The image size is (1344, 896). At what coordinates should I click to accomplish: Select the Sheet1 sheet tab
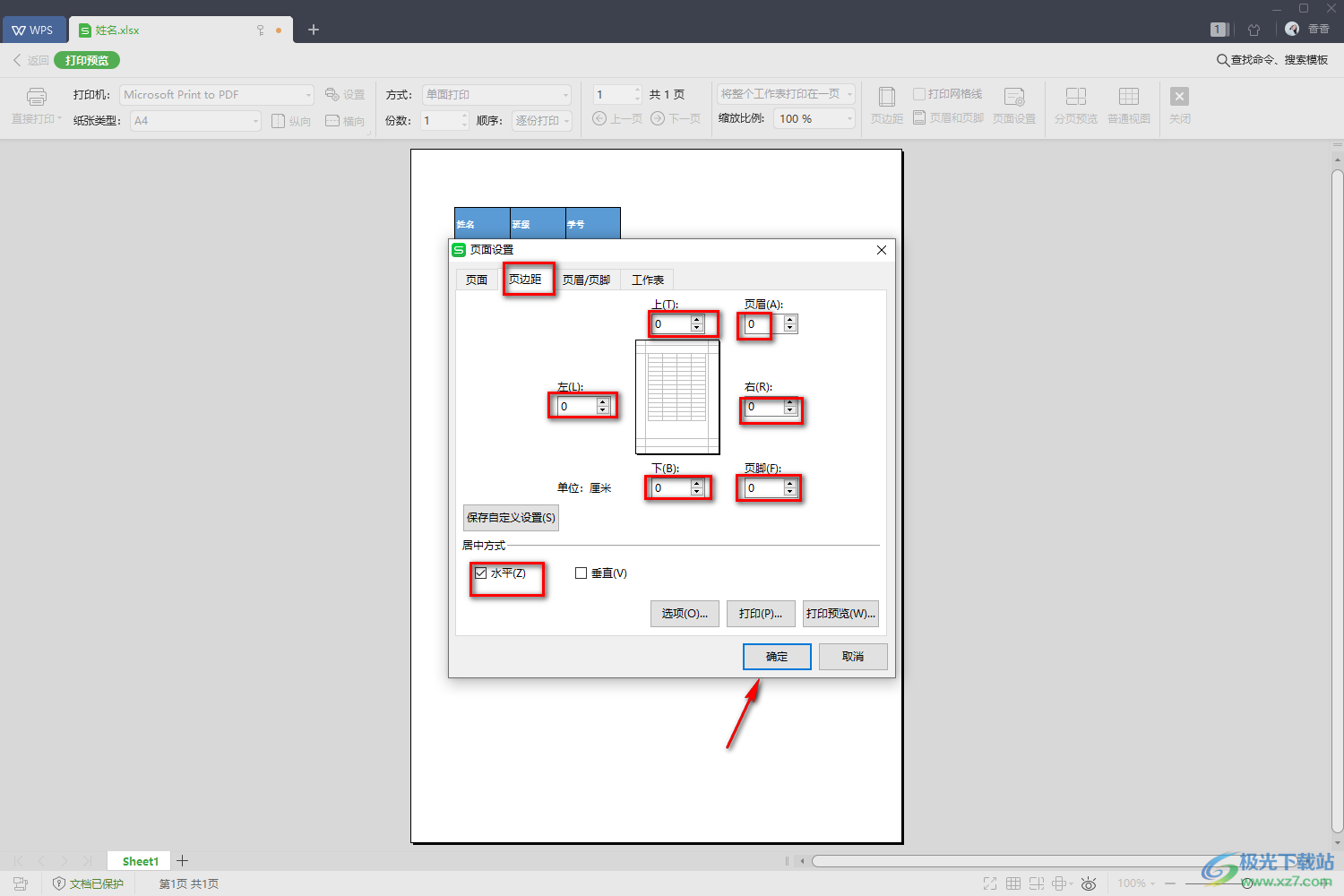tap(141, 861)
